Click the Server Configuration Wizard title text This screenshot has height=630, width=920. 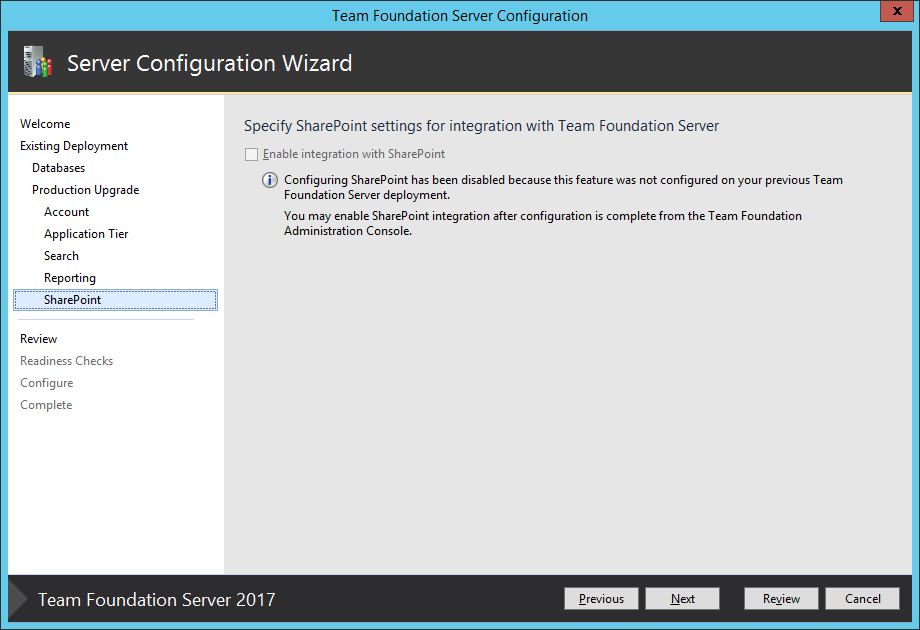pyautogui.click(x=209, y=63)
